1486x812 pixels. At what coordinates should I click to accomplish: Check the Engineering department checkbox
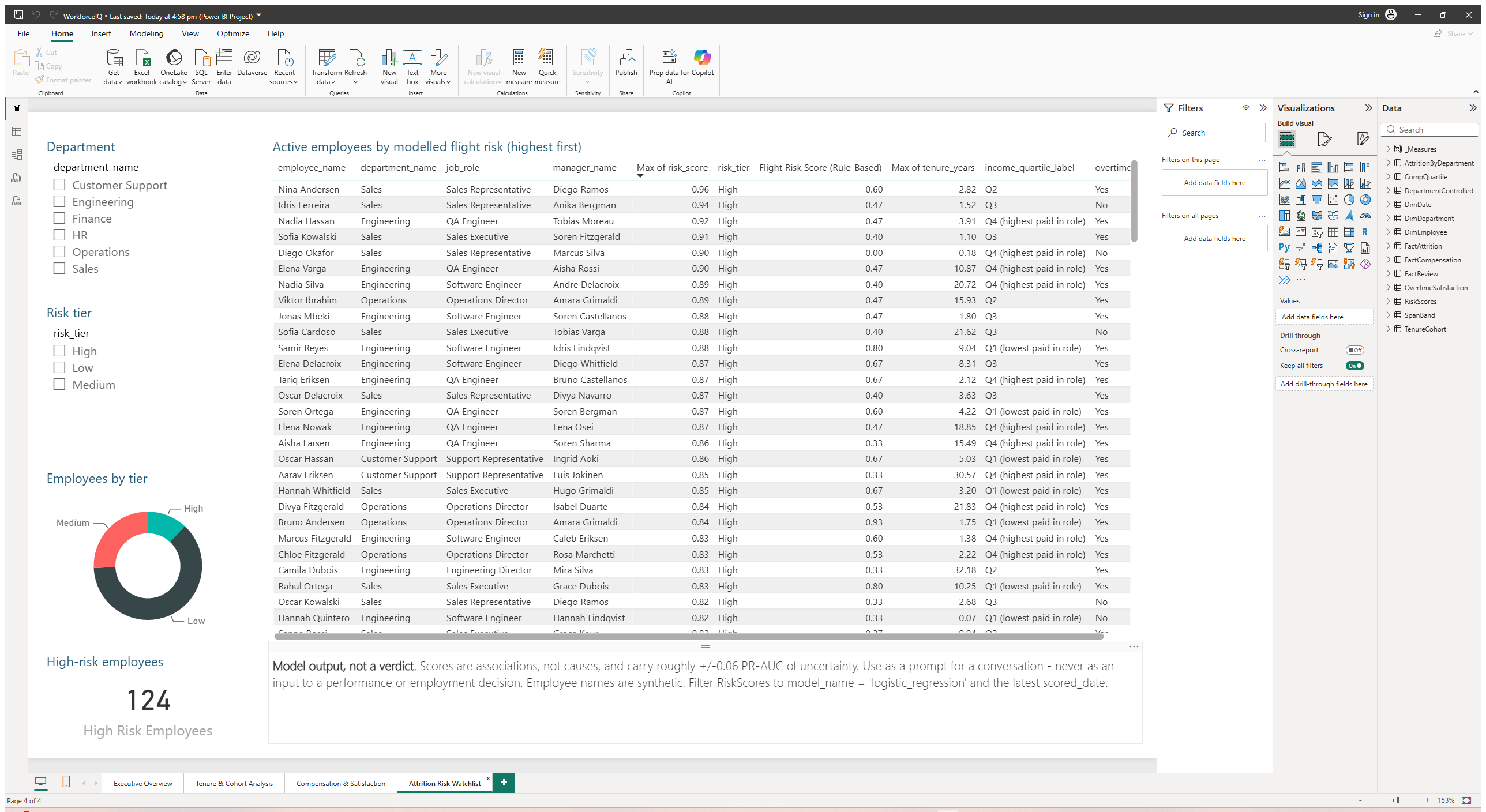[x=59, y=201]
